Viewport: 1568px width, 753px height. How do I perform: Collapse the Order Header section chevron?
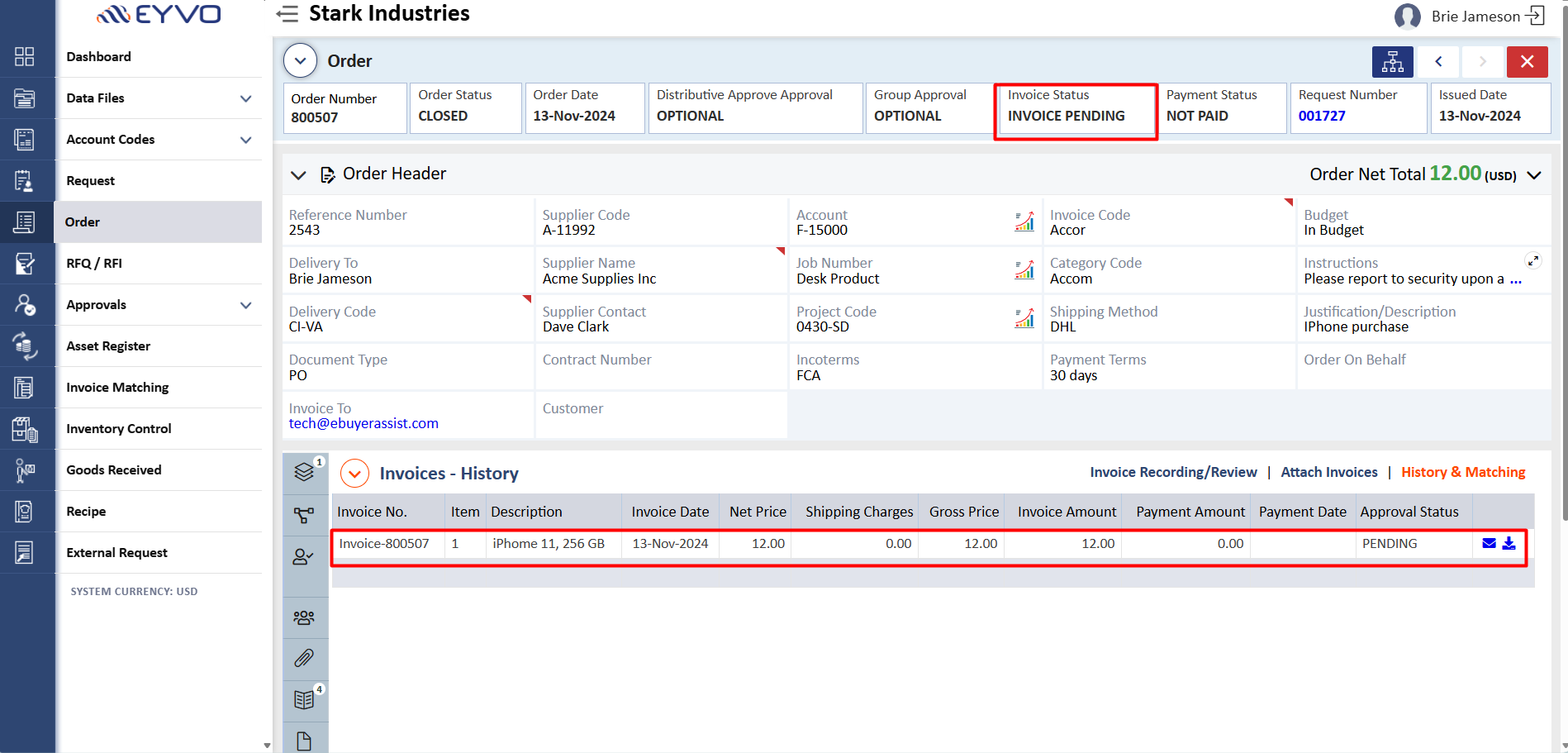click(298, 174)
